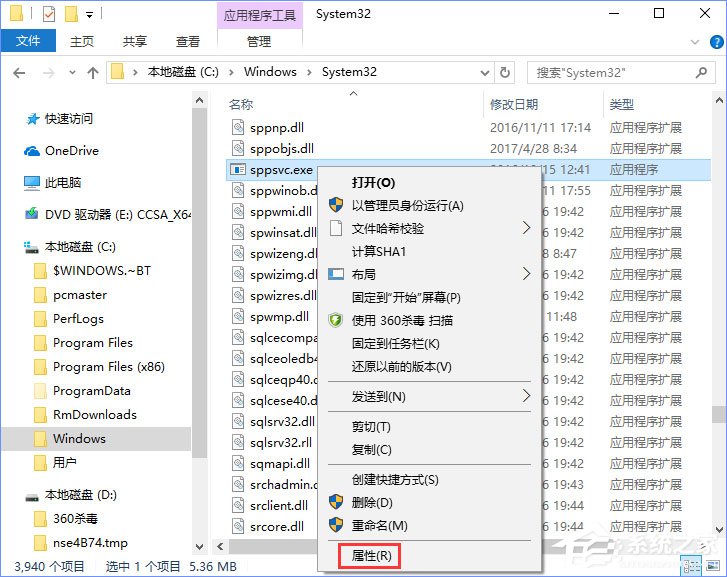
Task: Select sppobjs.dll file
Action: click(281, 149)
